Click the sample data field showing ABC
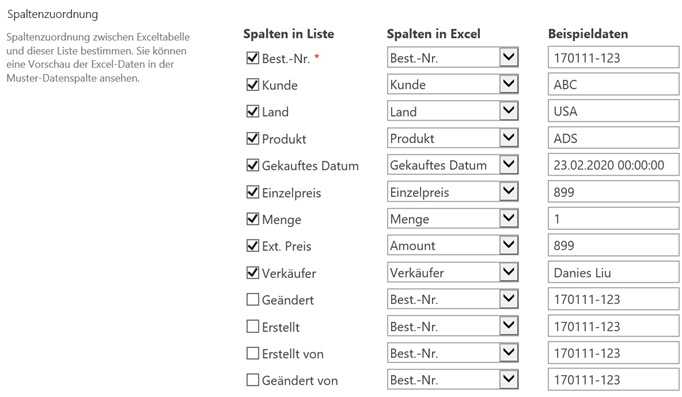The height and width of the screenshot is (397, 682). pos(613,84)
